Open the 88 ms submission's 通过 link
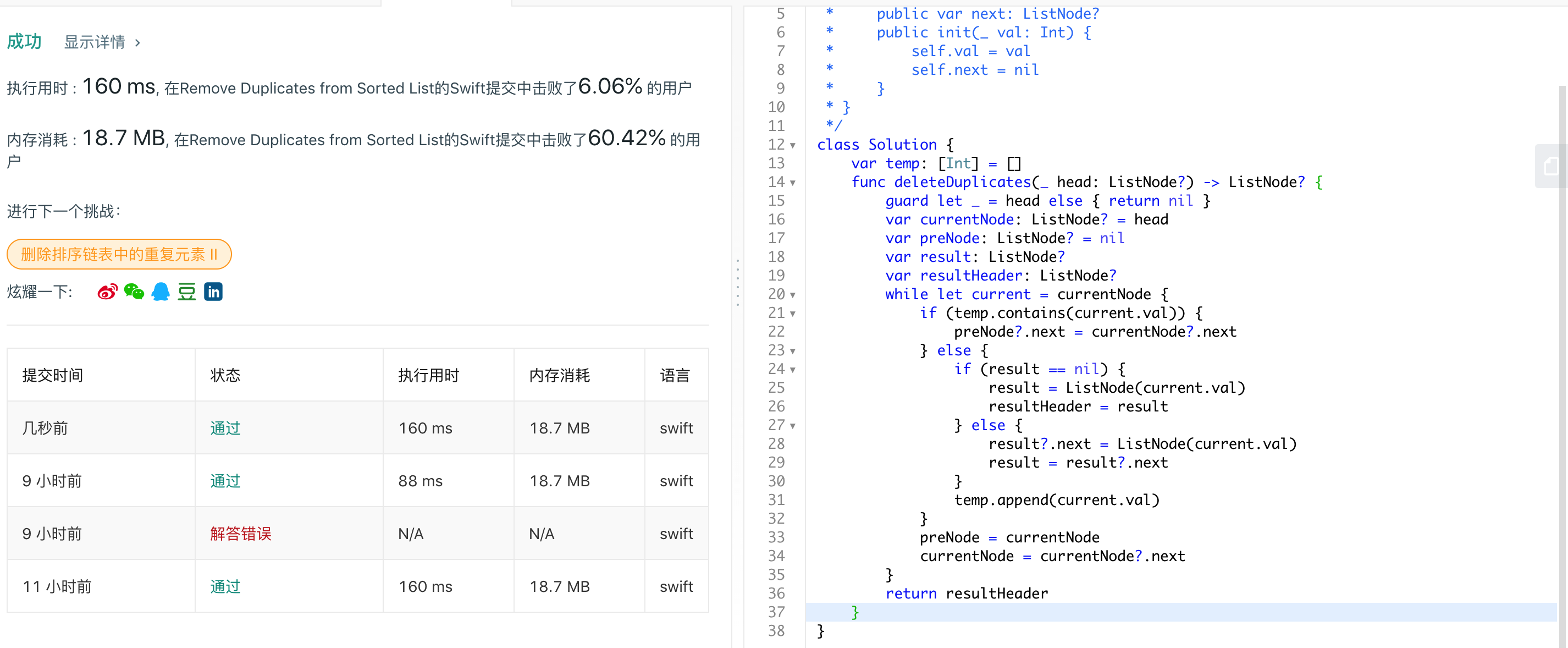The width and height of the screenshot is (1568, 648). (x=225, y=481)
